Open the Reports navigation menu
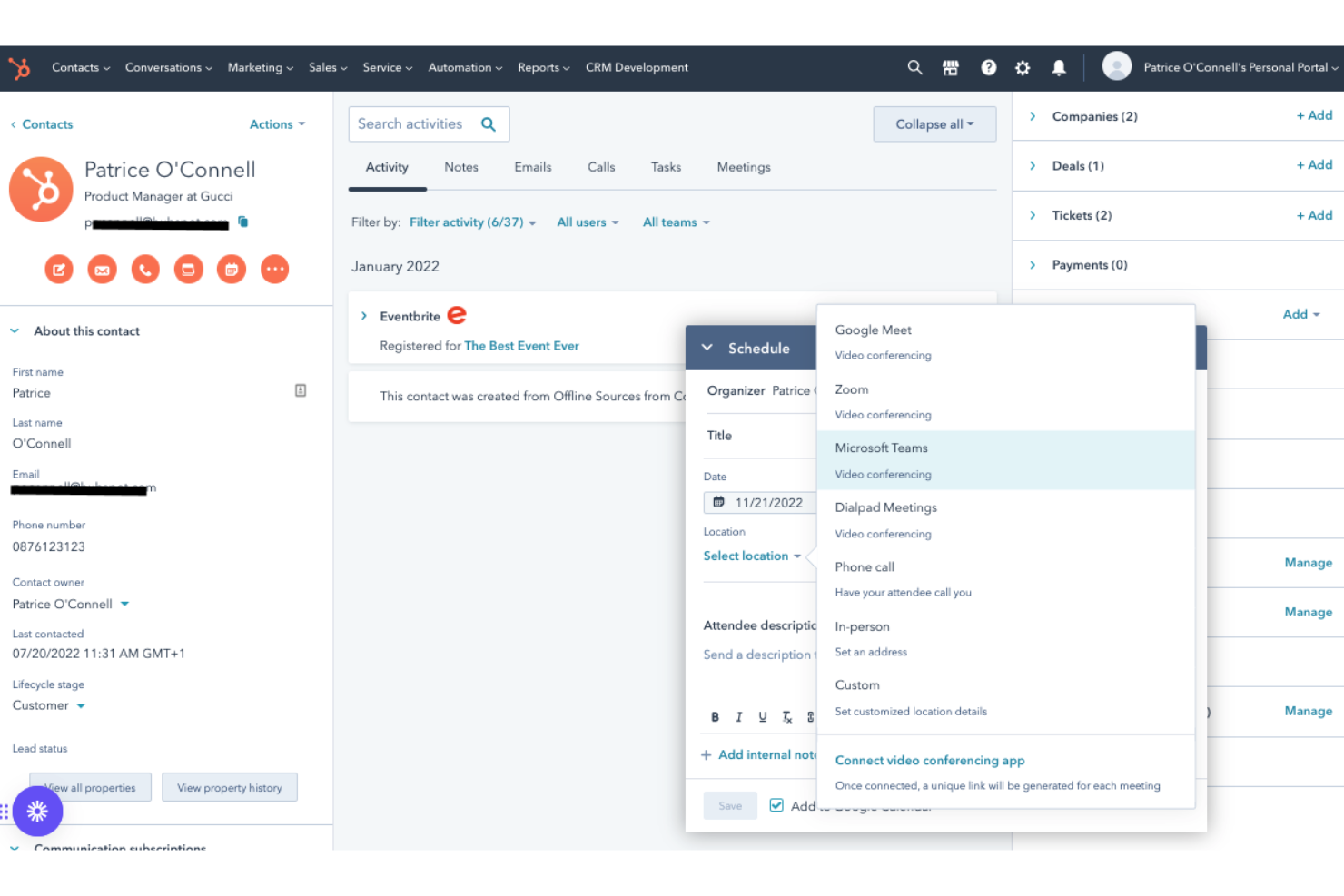 pos(544,67)
